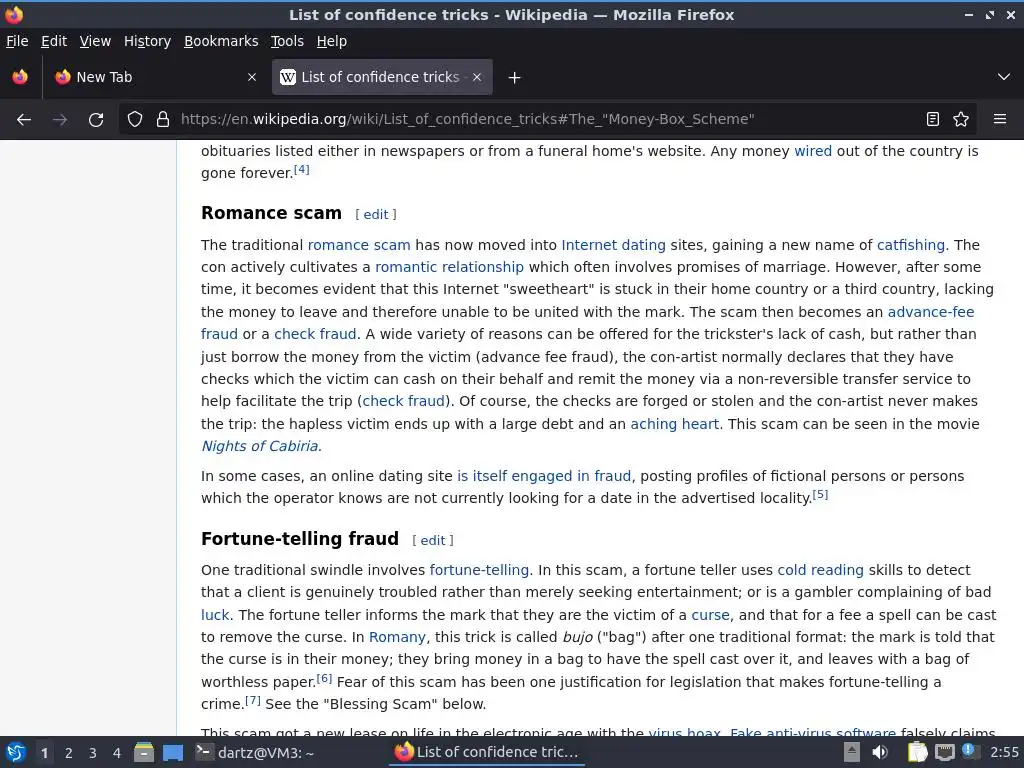Open the file manager taskbar icon
The width and height of the screenshot is (1024, 768).
click(x=144, y=753)
